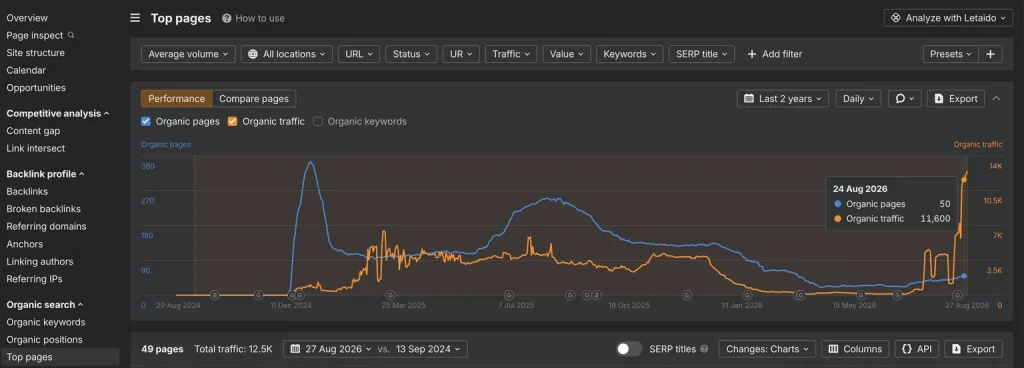
Task: Click the search icon next to Page inspect
Action: 71,35
